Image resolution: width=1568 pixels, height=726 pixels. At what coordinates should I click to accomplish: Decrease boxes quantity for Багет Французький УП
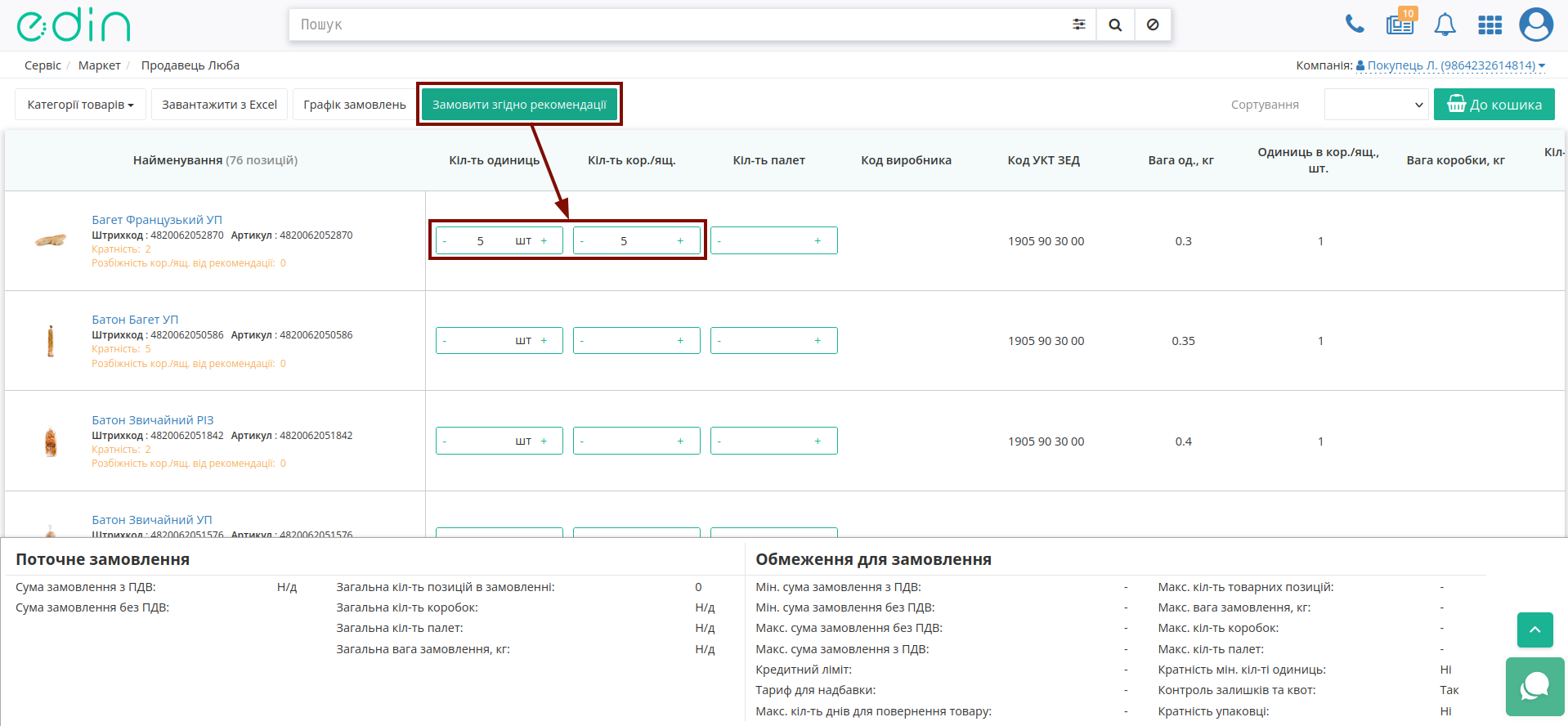[x=582, y=240]
